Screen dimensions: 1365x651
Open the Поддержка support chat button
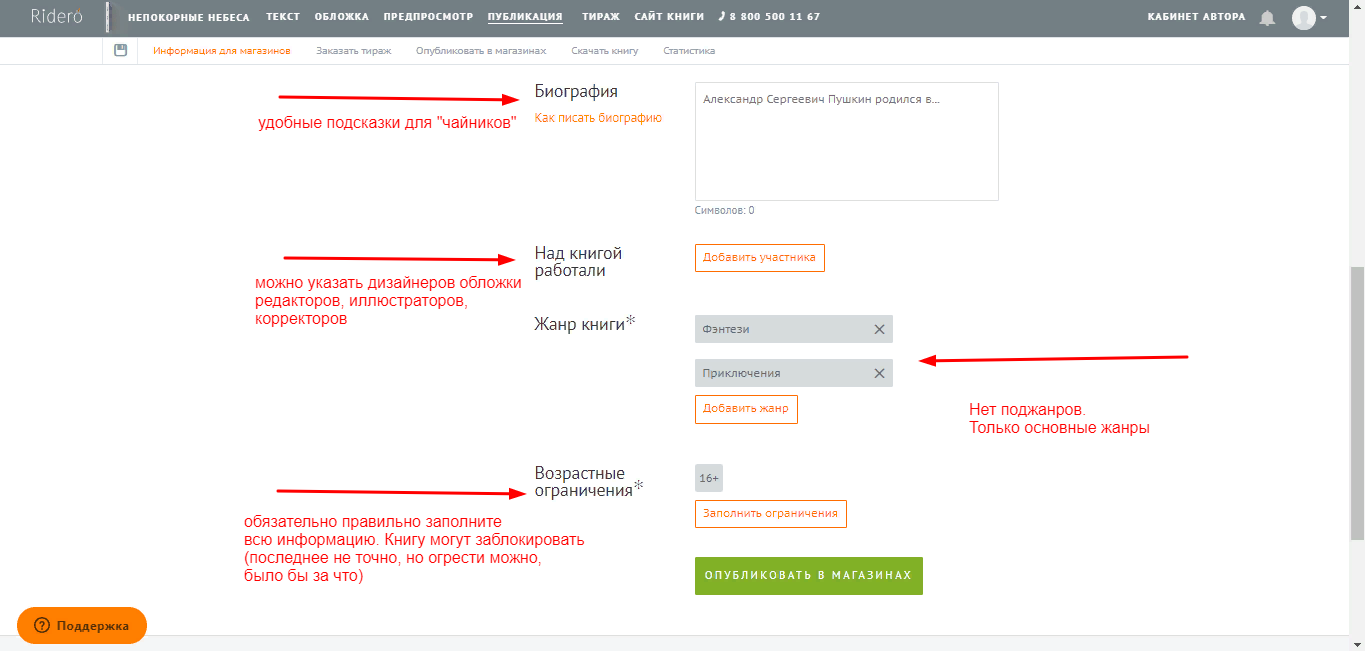point(82,625)
